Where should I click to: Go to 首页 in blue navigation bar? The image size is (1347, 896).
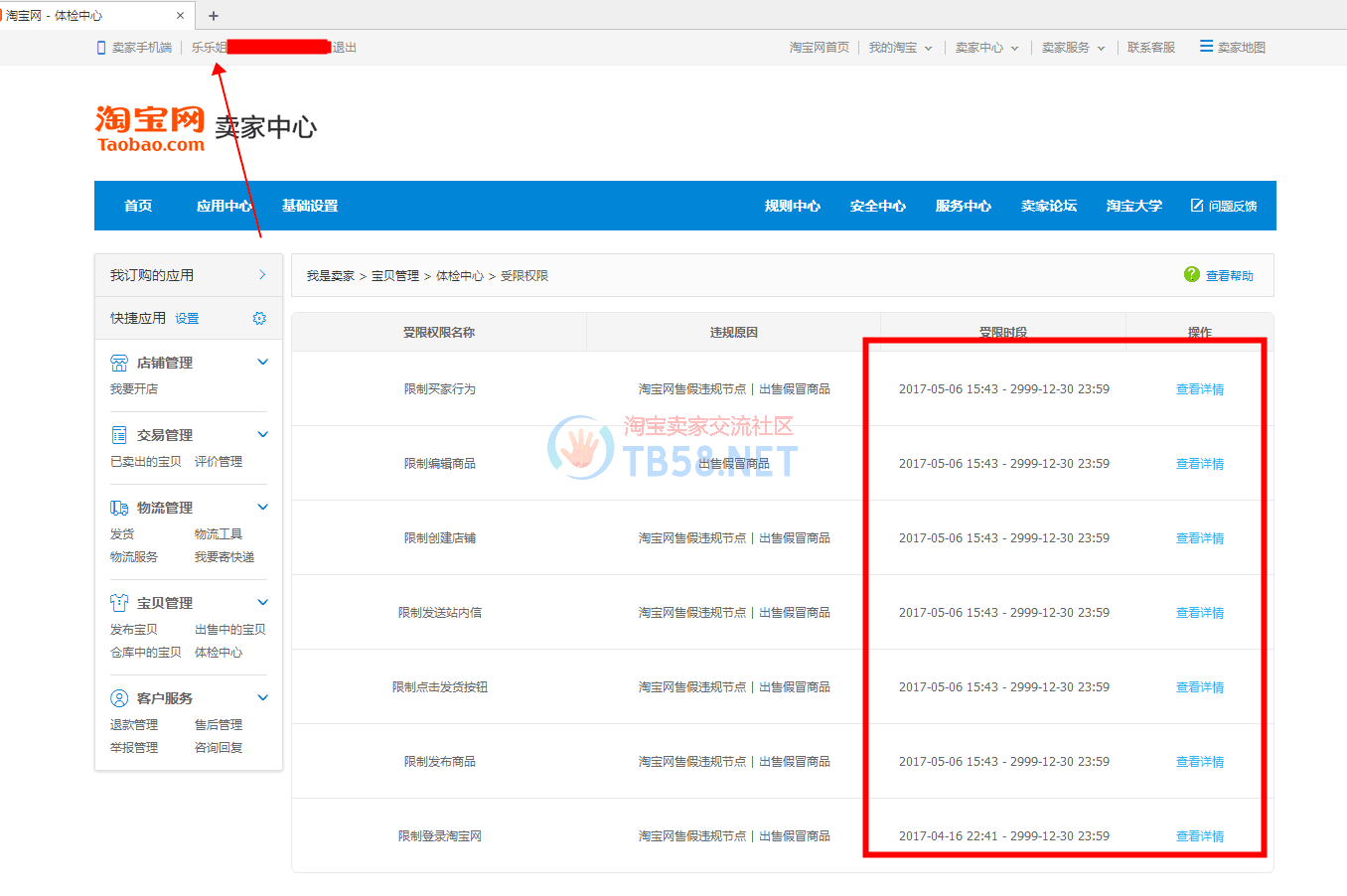(x=138, y=206)
